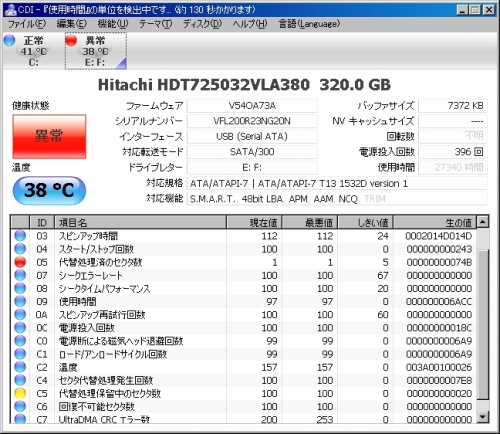Click the interface field USB (Serial ATA)

click(252, 136)
